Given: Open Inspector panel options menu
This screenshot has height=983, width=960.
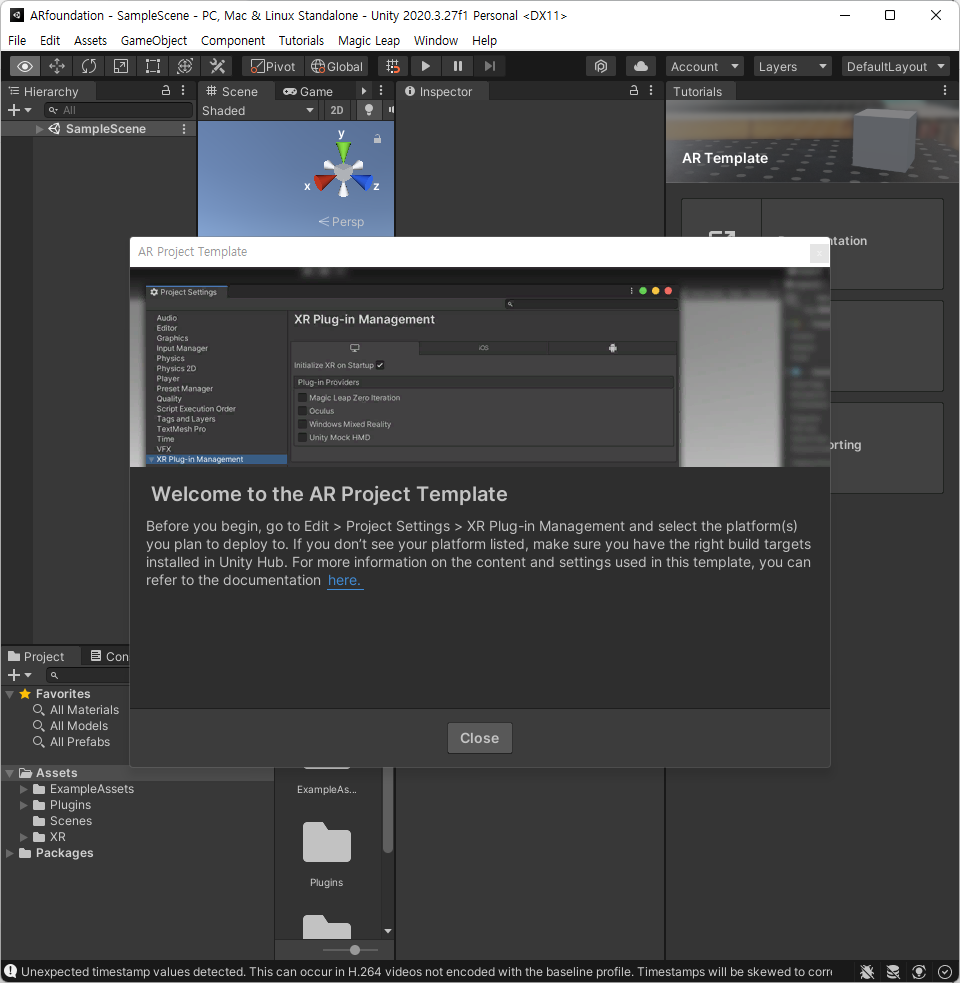Looking at the screenshot, I should click(651, 90).
